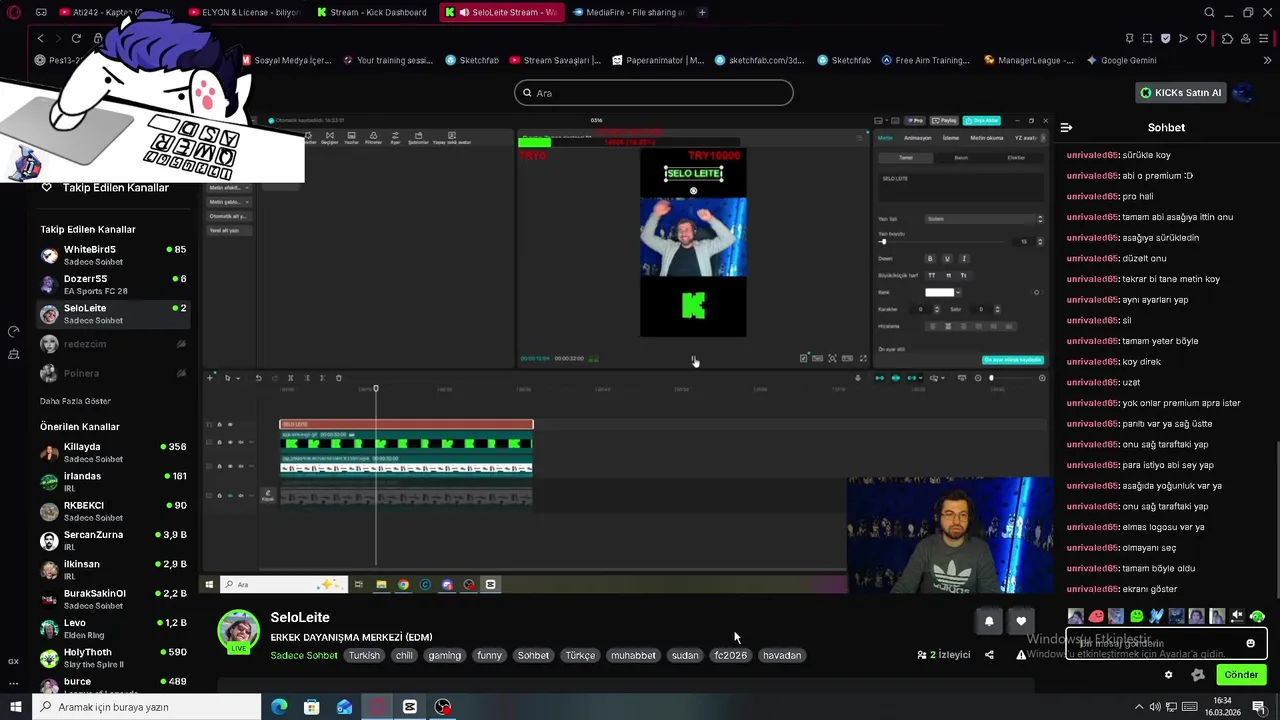Open Microsoft Edge from the Windows taskbar
This screenshot has height=720, width=1280.
tap(279, 707)
